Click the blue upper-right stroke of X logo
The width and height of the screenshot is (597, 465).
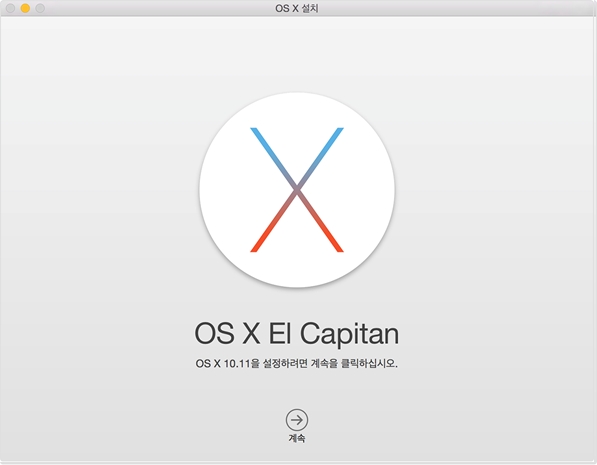(321, 156)
